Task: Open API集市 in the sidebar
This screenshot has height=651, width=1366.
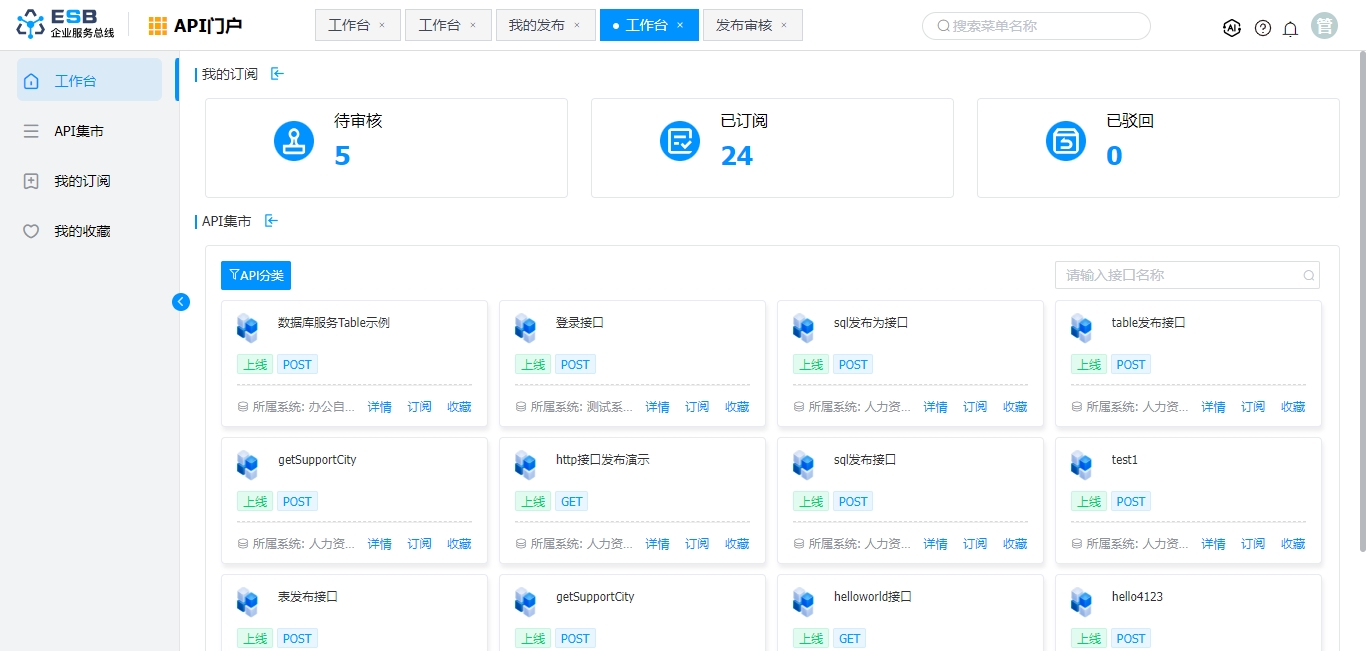Action: [x=79, y=131]
